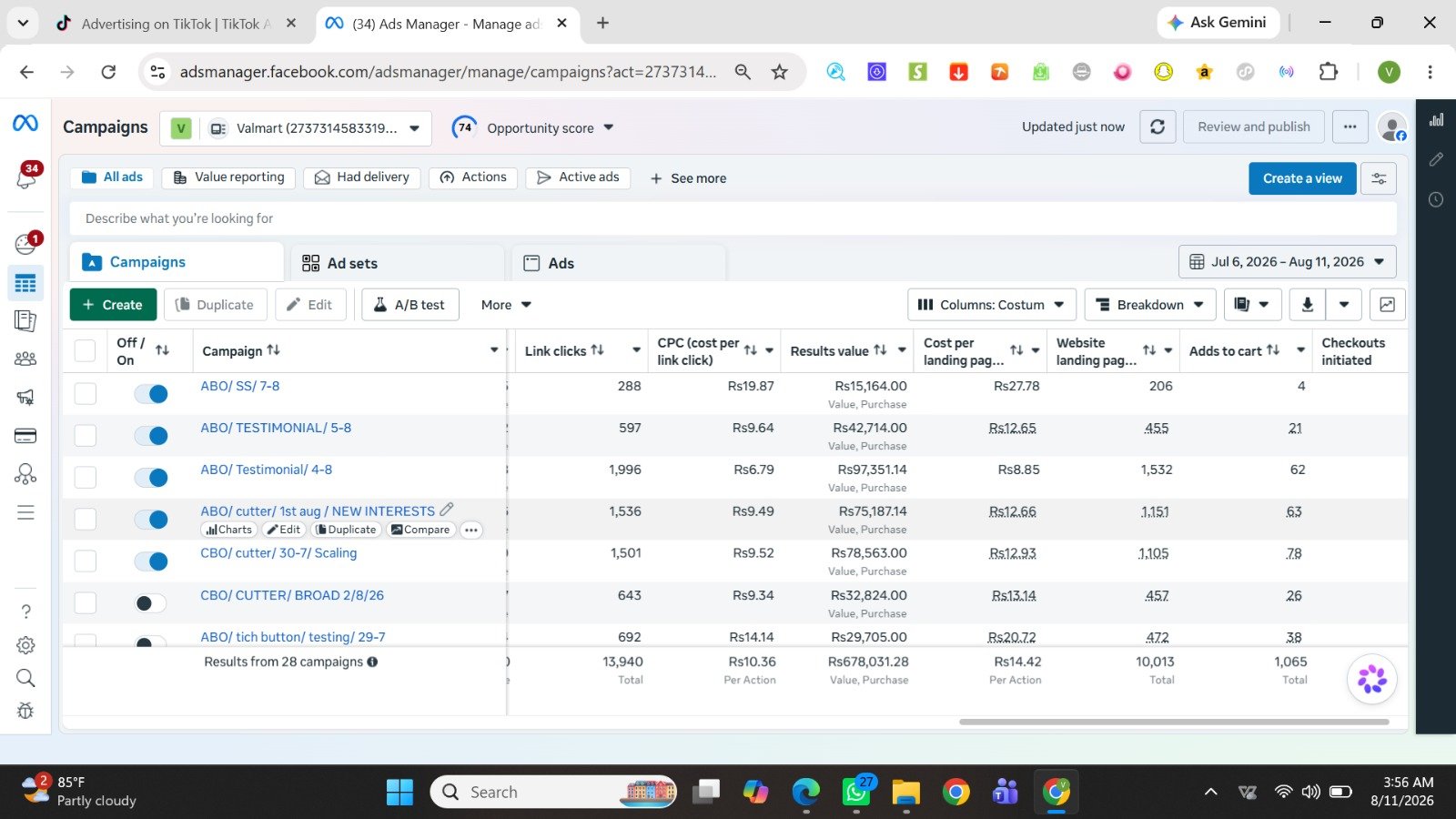Open the date range picker
1456x819 pixels.
(1287, 262)
